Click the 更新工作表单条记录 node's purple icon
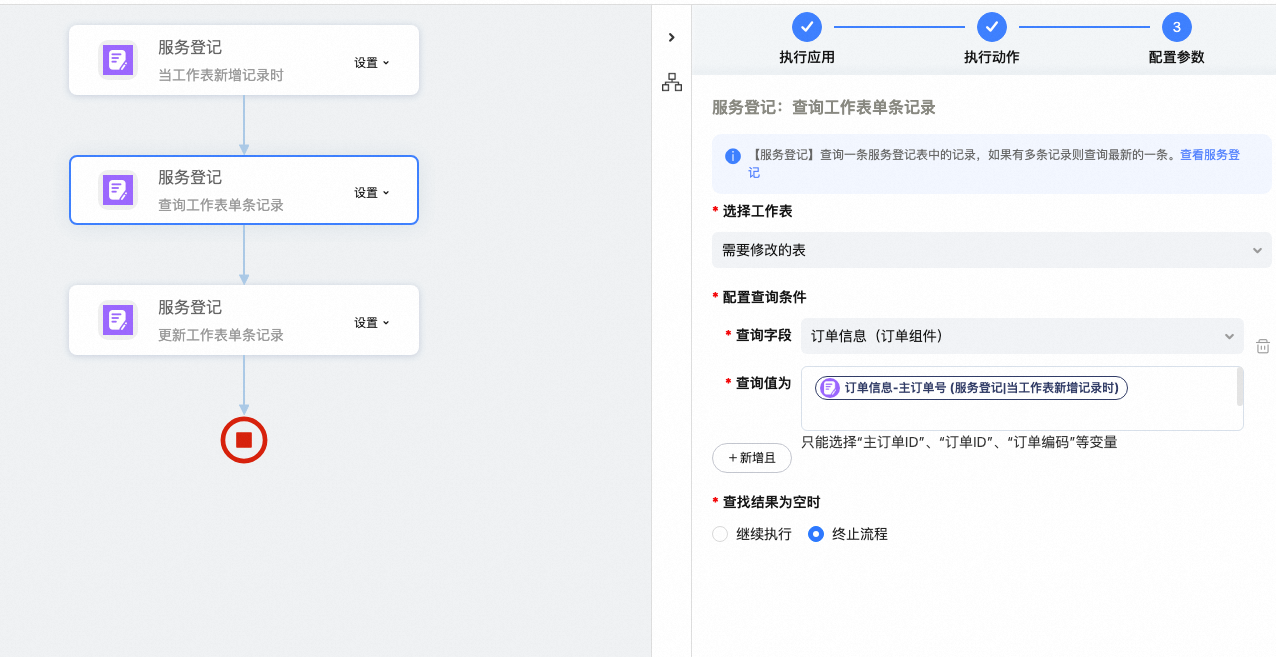1276x657 pixels. pyautogui.click(x=118, y=320)
